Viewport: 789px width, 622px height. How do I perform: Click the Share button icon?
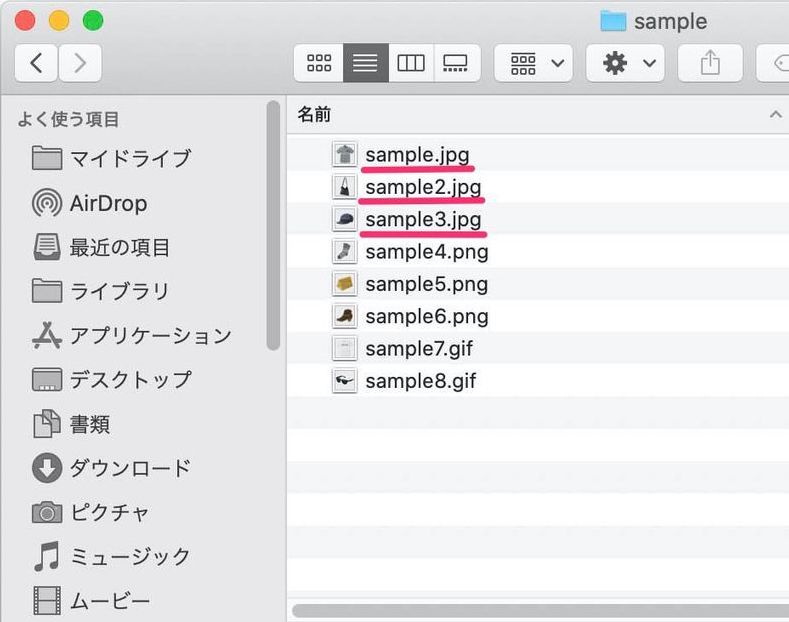tap(710, 63)
